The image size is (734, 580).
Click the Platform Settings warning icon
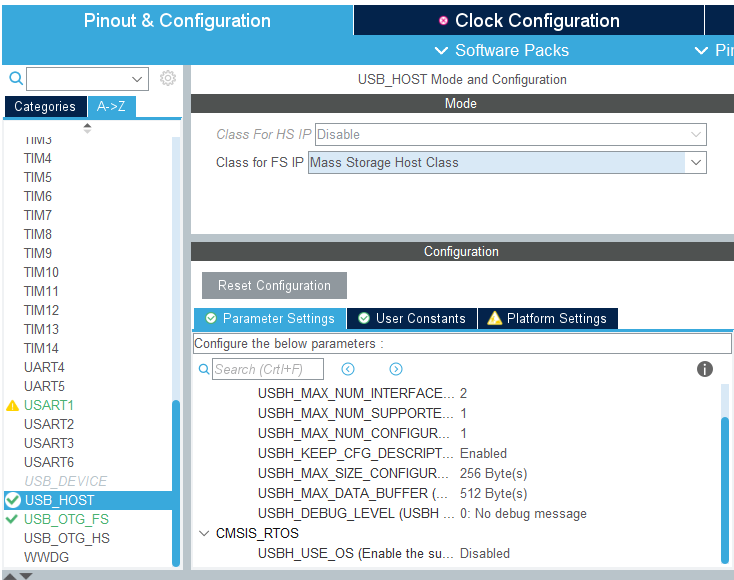click(x=494, y=318)
